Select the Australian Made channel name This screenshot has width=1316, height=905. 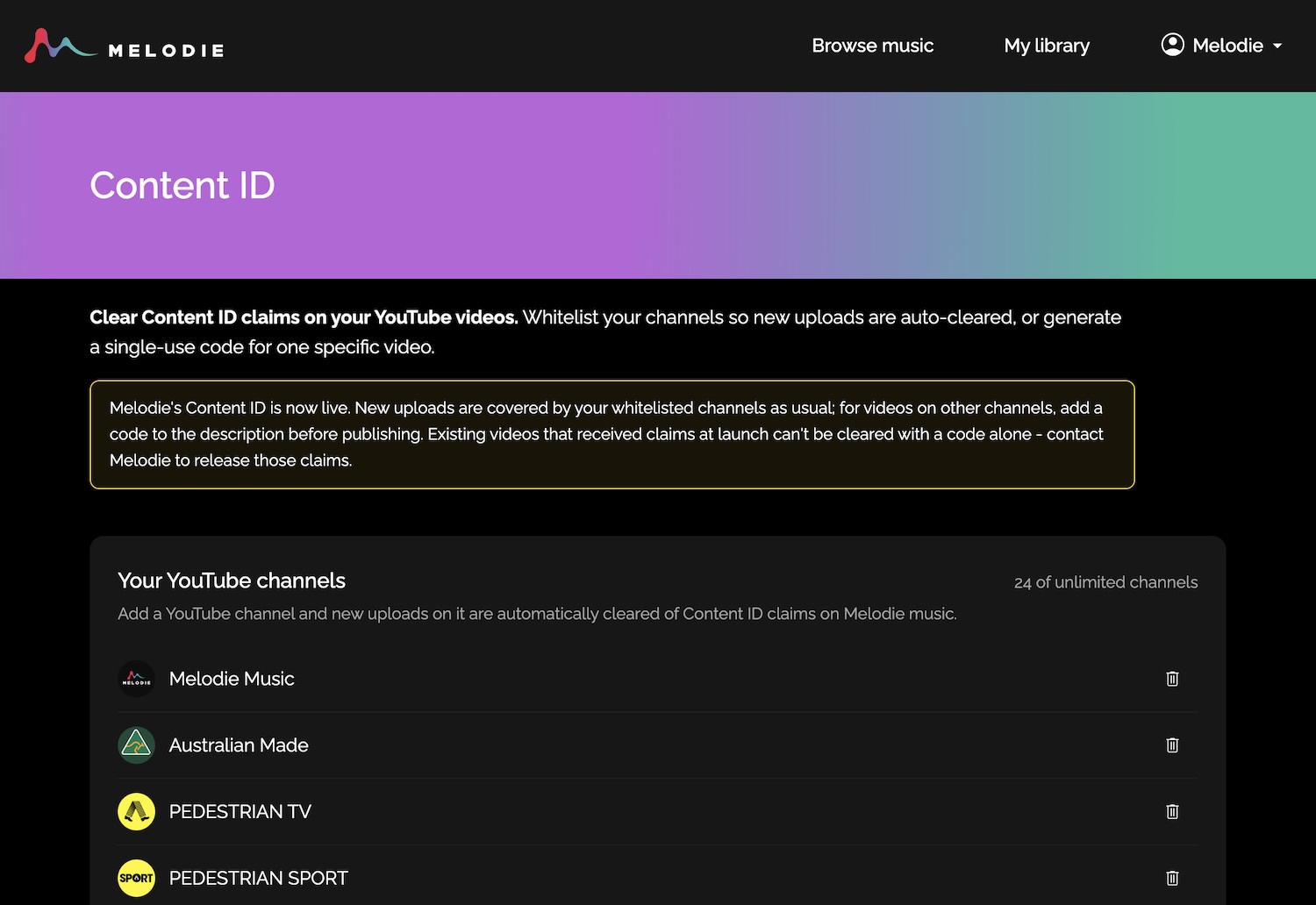pos(239,745)
